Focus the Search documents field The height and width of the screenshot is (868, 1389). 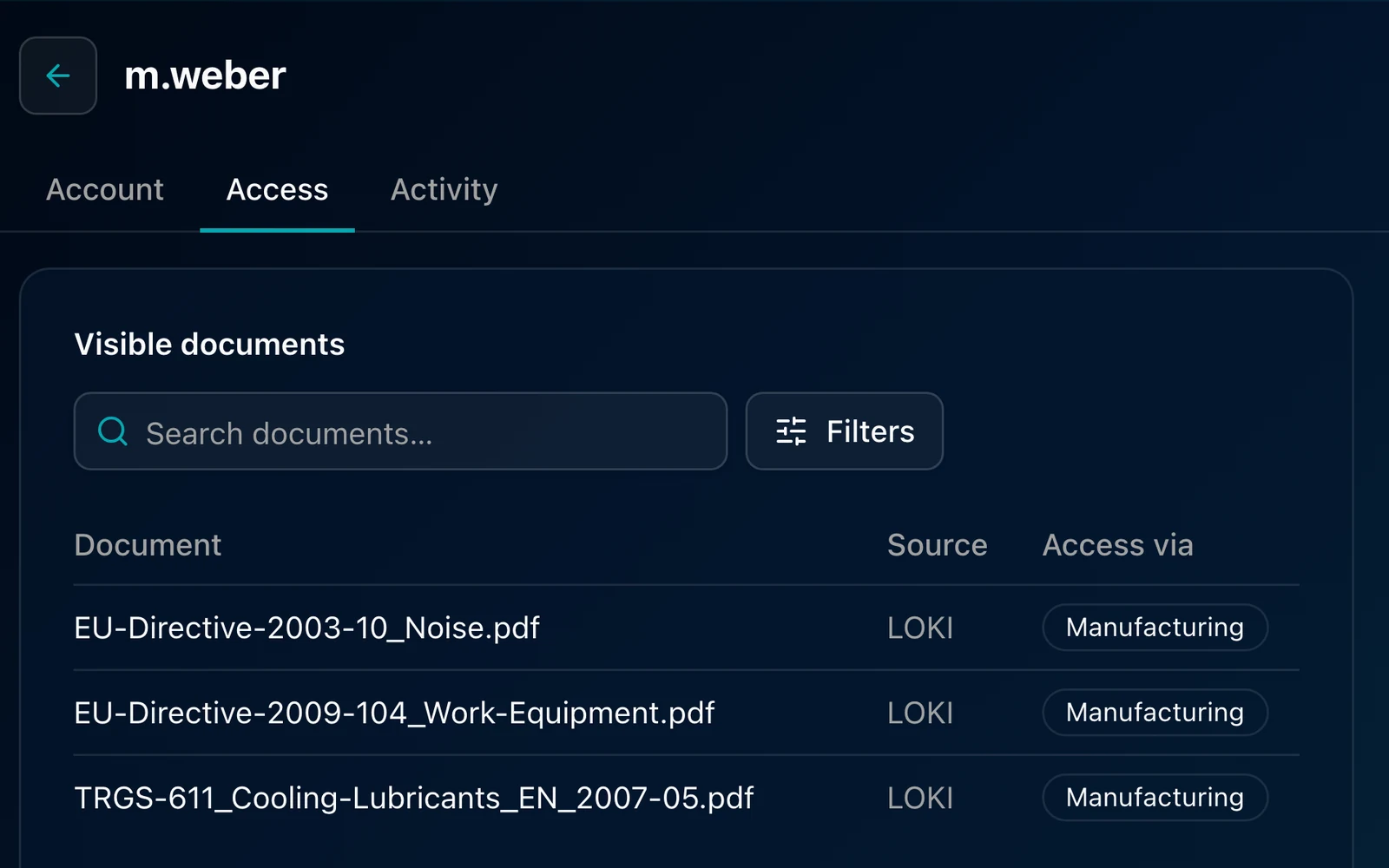pos(400,431)
